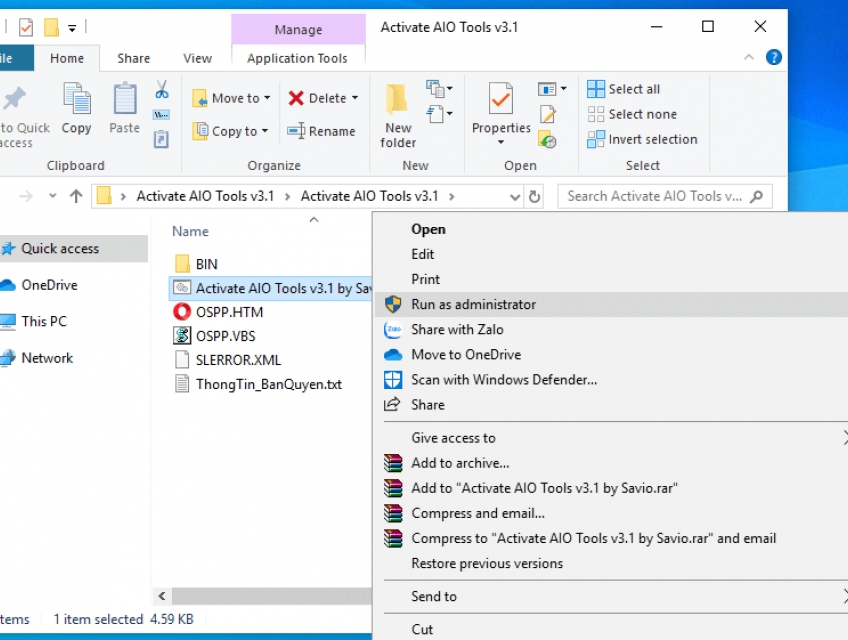The height and width of the screenshot is (640, 848).
Task: Switch to the View ribbon tab
Action: point(197,58)
